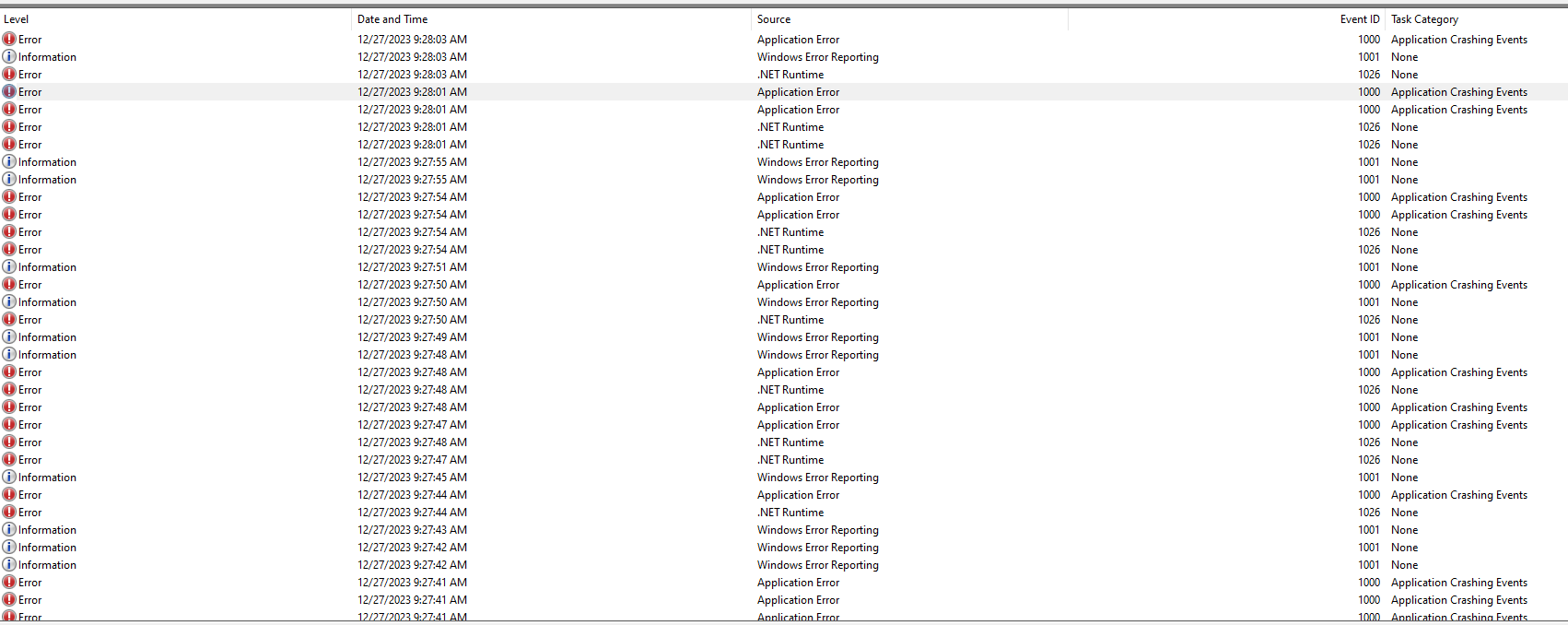The height and width of the screenshot is (625, 1568).
Task: Click error icon of 9:27:44 Application Error row
Action: [9, 495]
